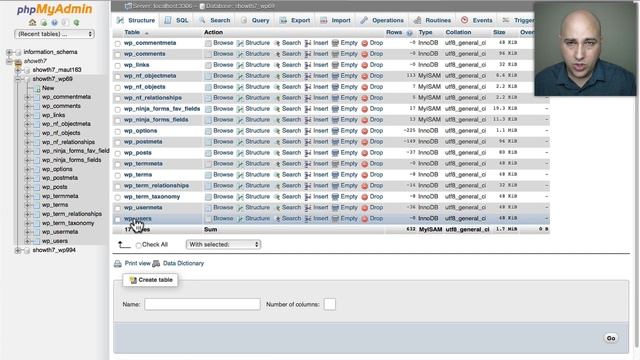Click Table column header to sort
640x360 pixels.
132,32
